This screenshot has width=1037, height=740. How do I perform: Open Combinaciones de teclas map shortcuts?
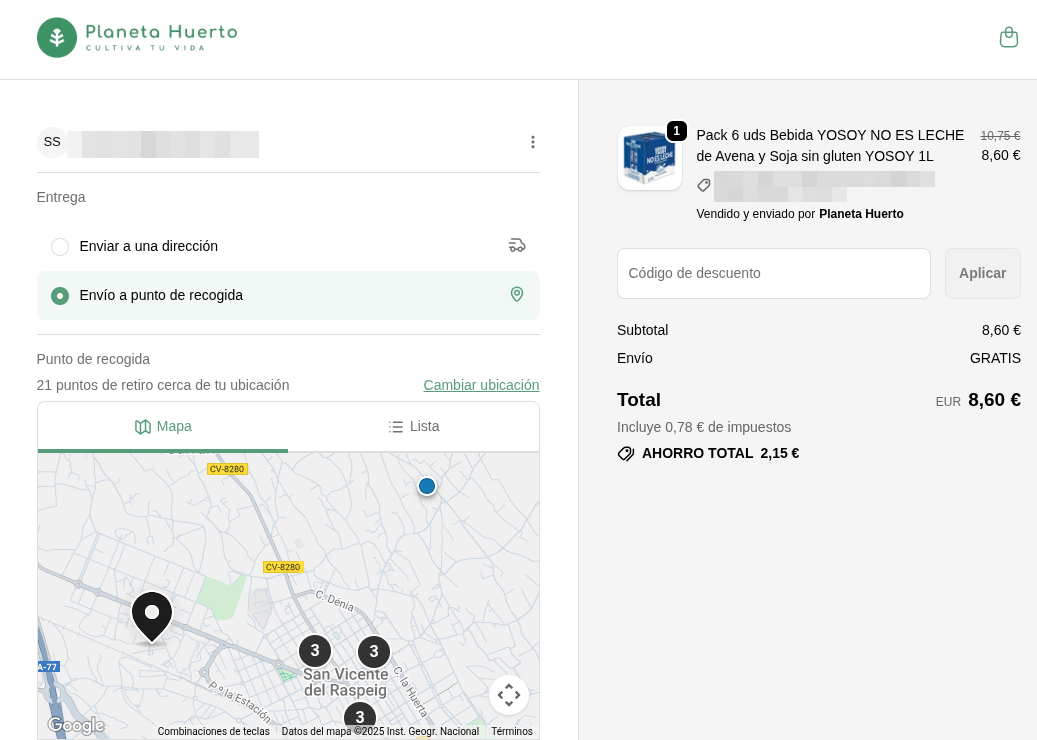tap(213, 731)
